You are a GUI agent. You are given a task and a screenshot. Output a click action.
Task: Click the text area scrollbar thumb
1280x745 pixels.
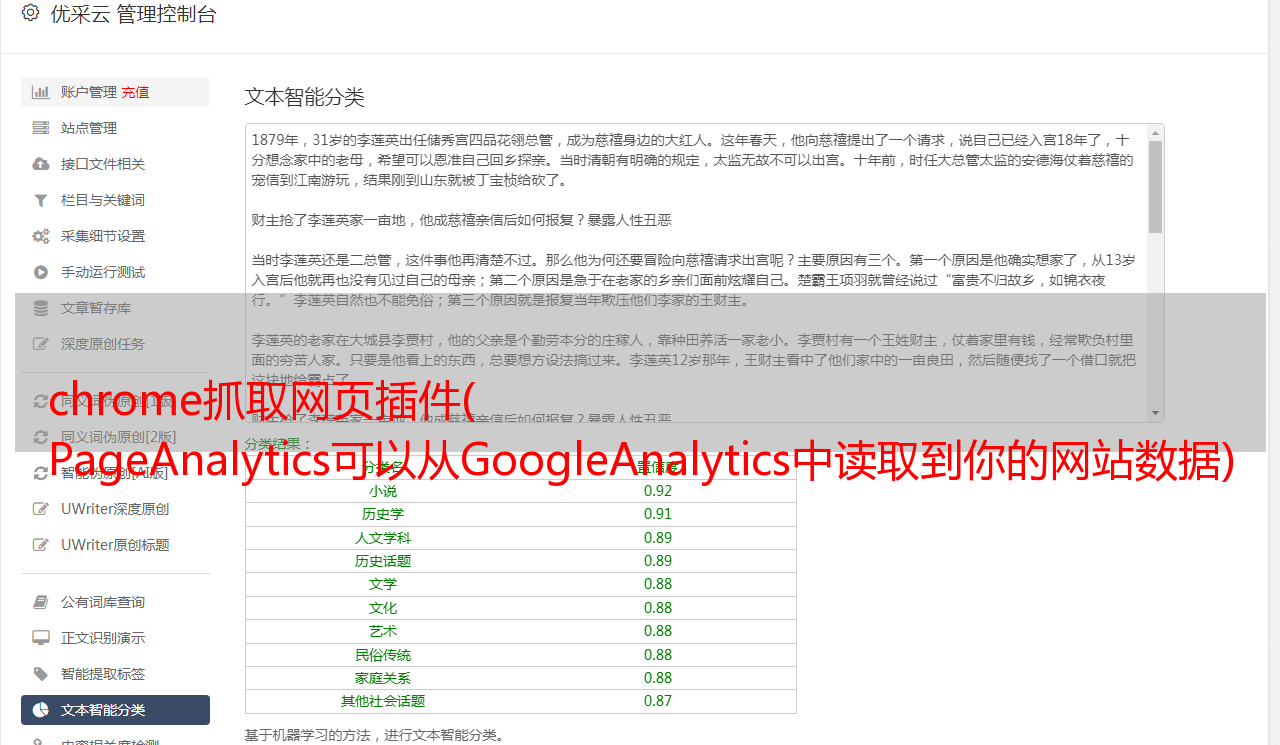1155,186
